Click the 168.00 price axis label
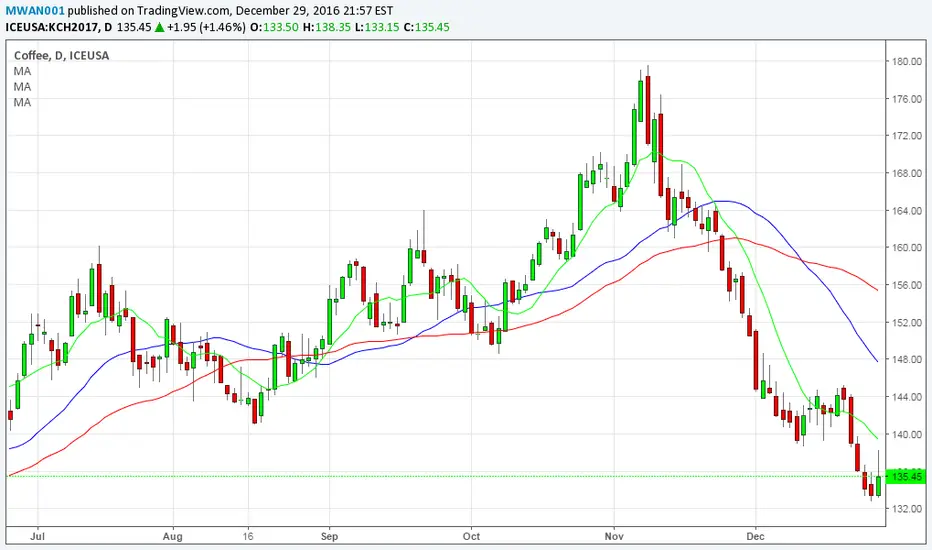The image size is (932, 550). click(x=907, y=173)
